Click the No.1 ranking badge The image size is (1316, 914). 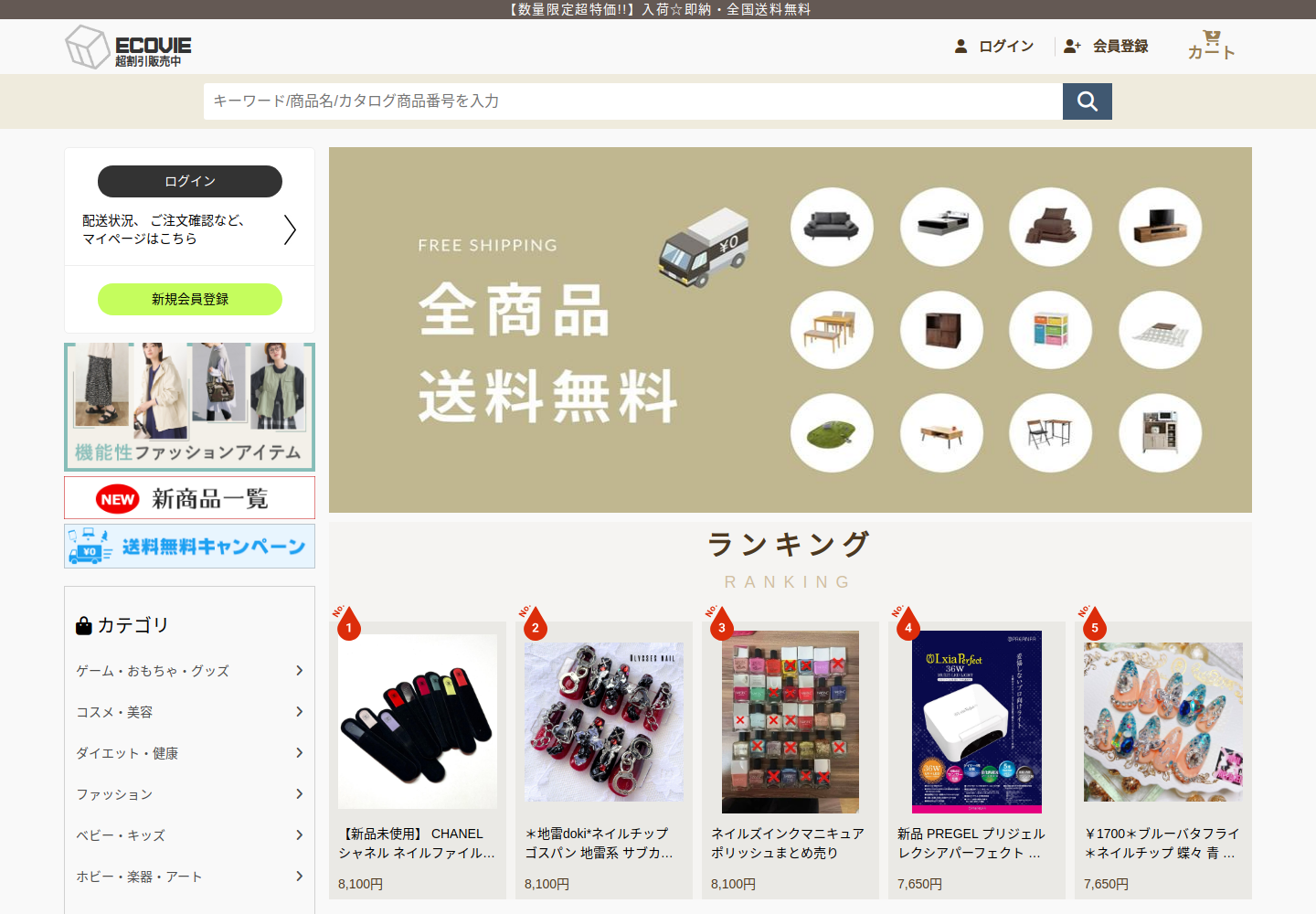pyautogui.click(x=347, y=622)
